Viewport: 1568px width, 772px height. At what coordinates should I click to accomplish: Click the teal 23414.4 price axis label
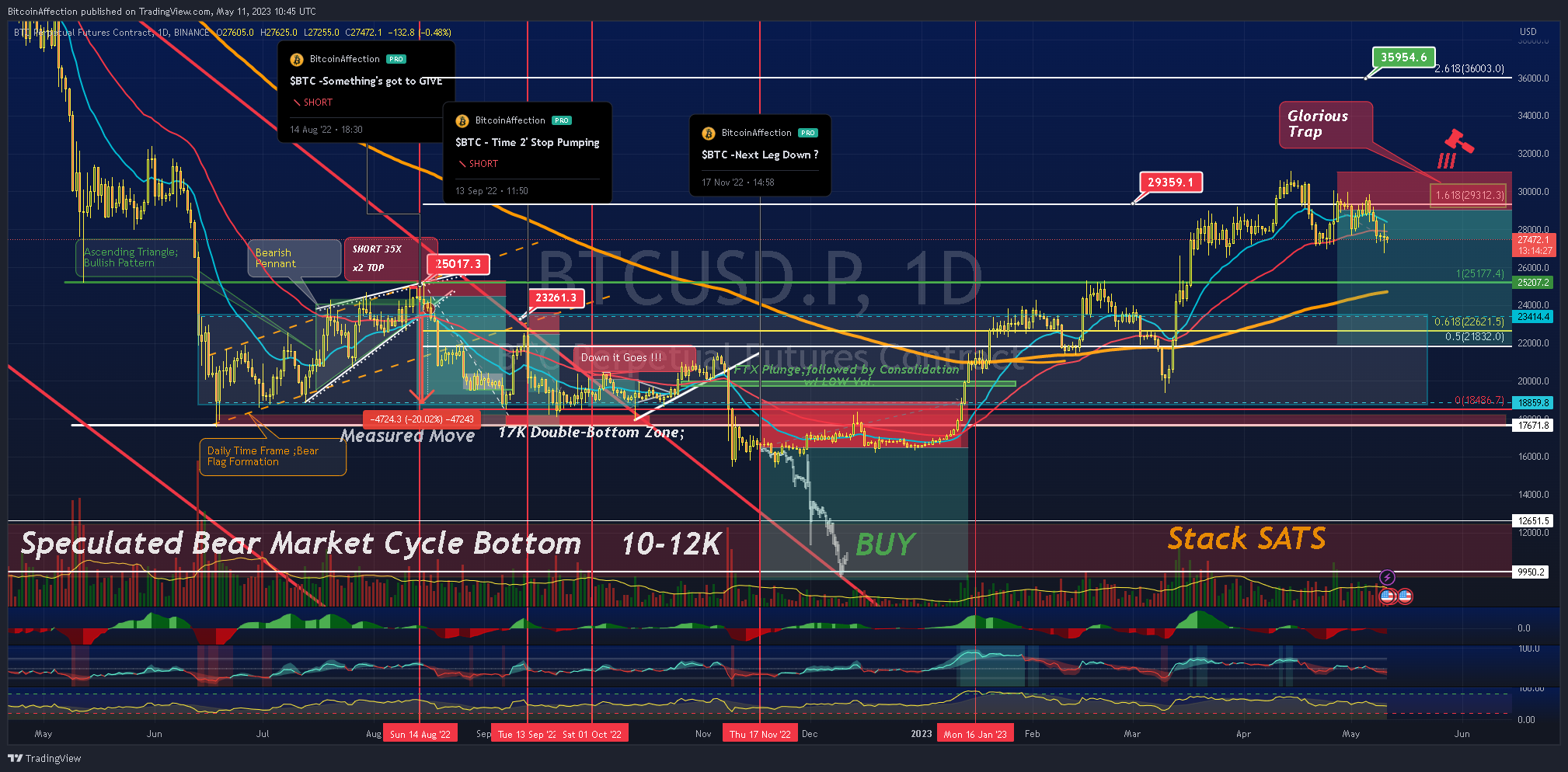(1534, 317)
